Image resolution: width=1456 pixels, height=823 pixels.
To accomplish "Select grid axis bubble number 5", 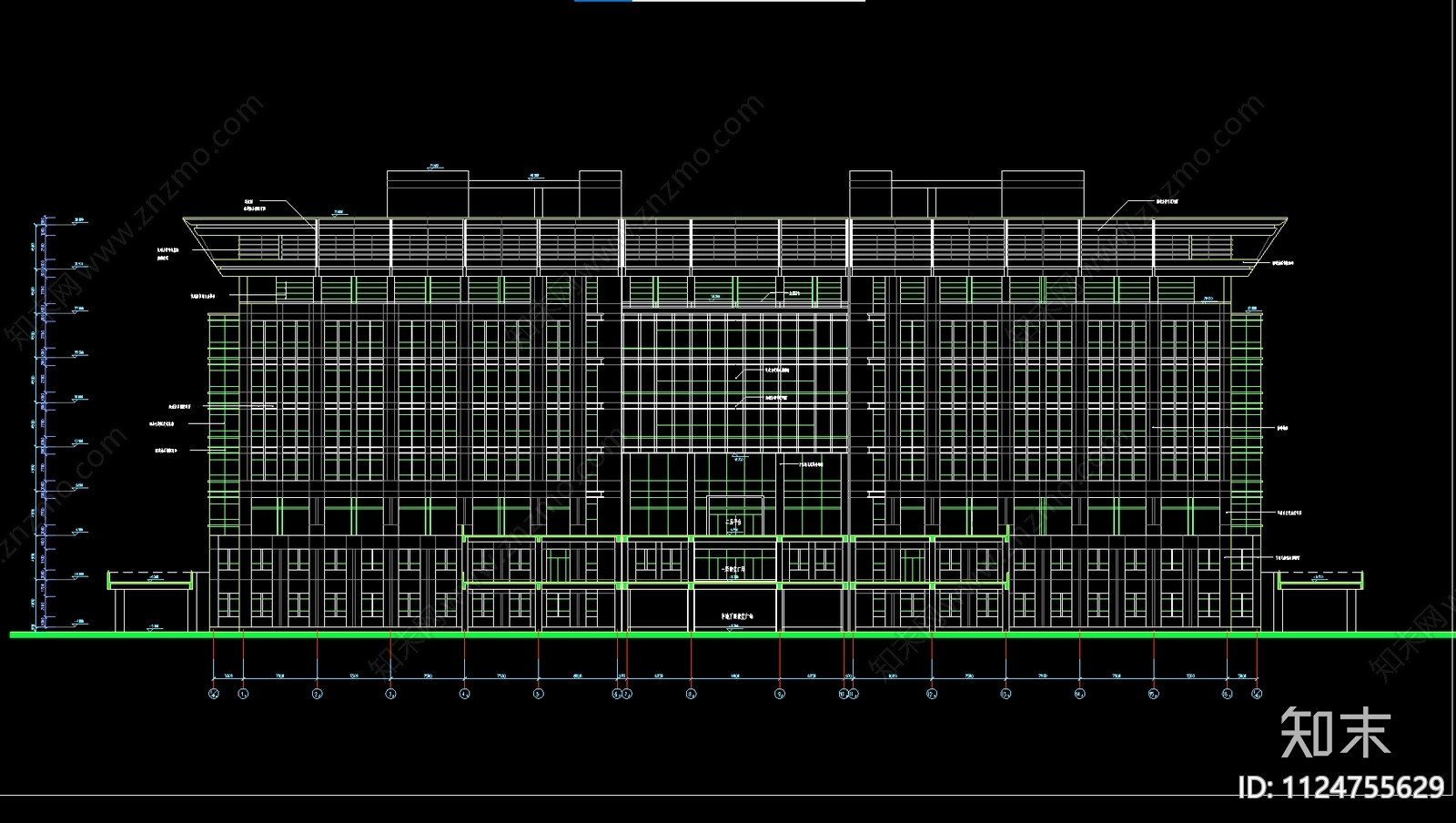I will click(539, 694).
